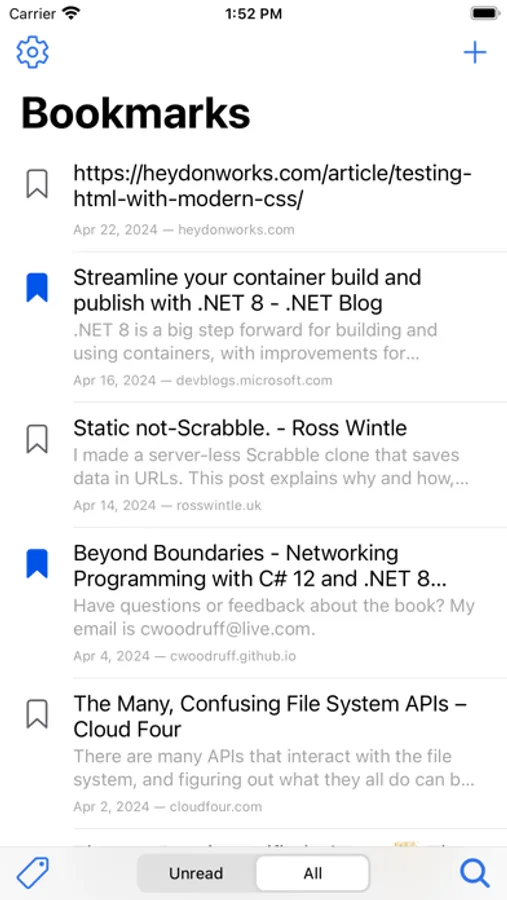The width and height of the screenshot is (507, 900).
Task: Toggle filled bookmark icon for .NET 8 container post
Action: pyautogui.click(x=37, y=288)
